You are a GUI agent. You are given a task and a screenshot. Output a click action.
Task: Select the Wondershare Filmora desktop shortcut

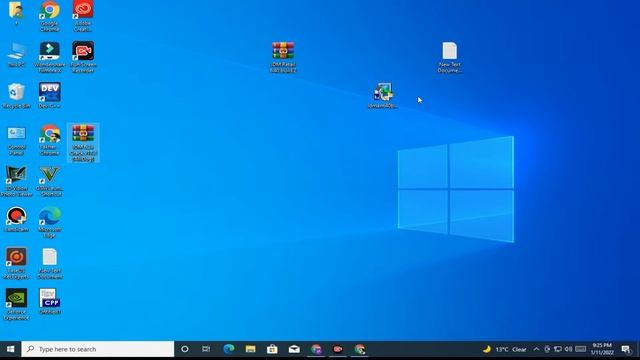click(50, 57)
